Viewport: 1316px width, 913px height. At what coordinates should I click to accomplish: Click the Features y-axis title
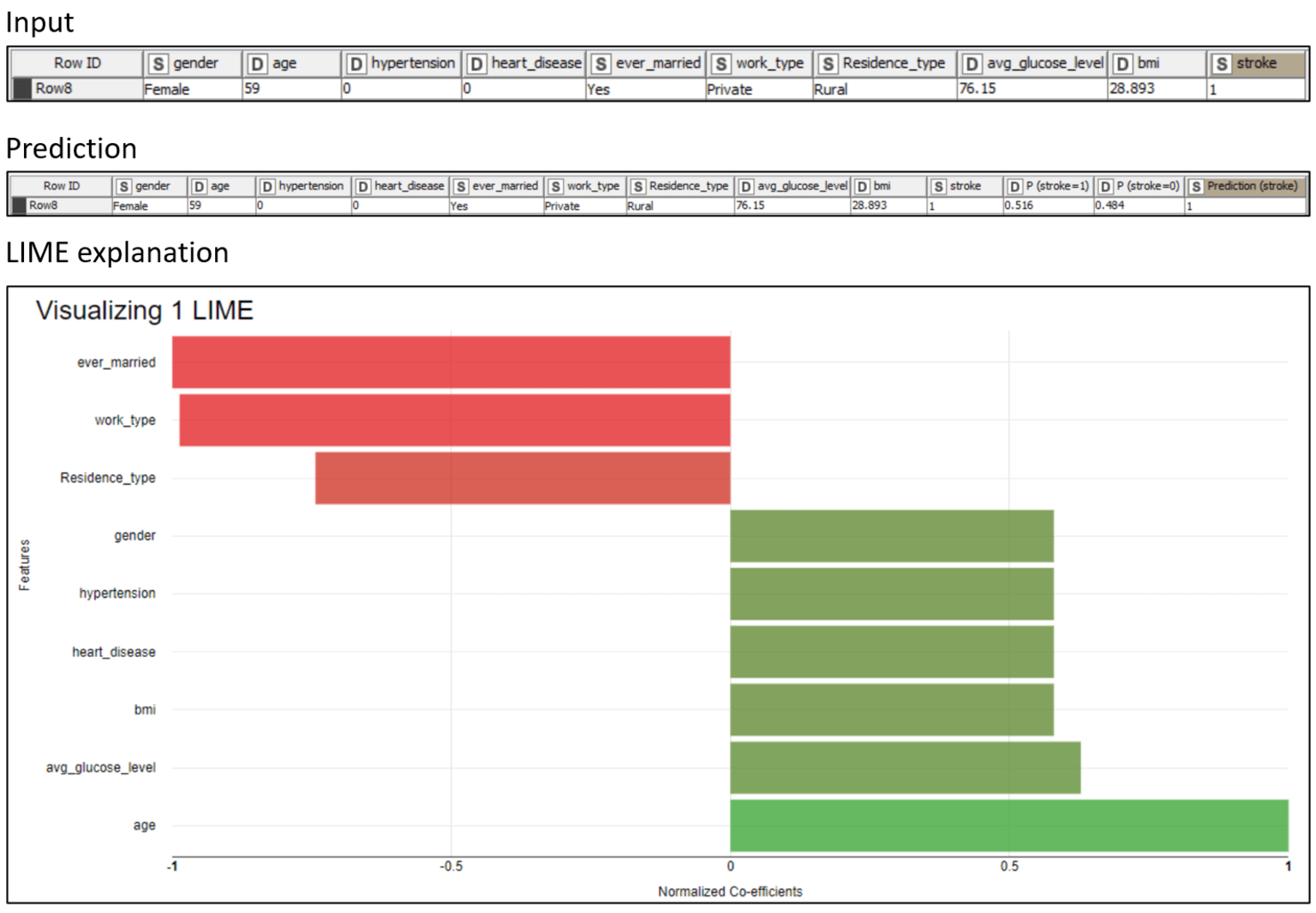[x=25, y=564]
